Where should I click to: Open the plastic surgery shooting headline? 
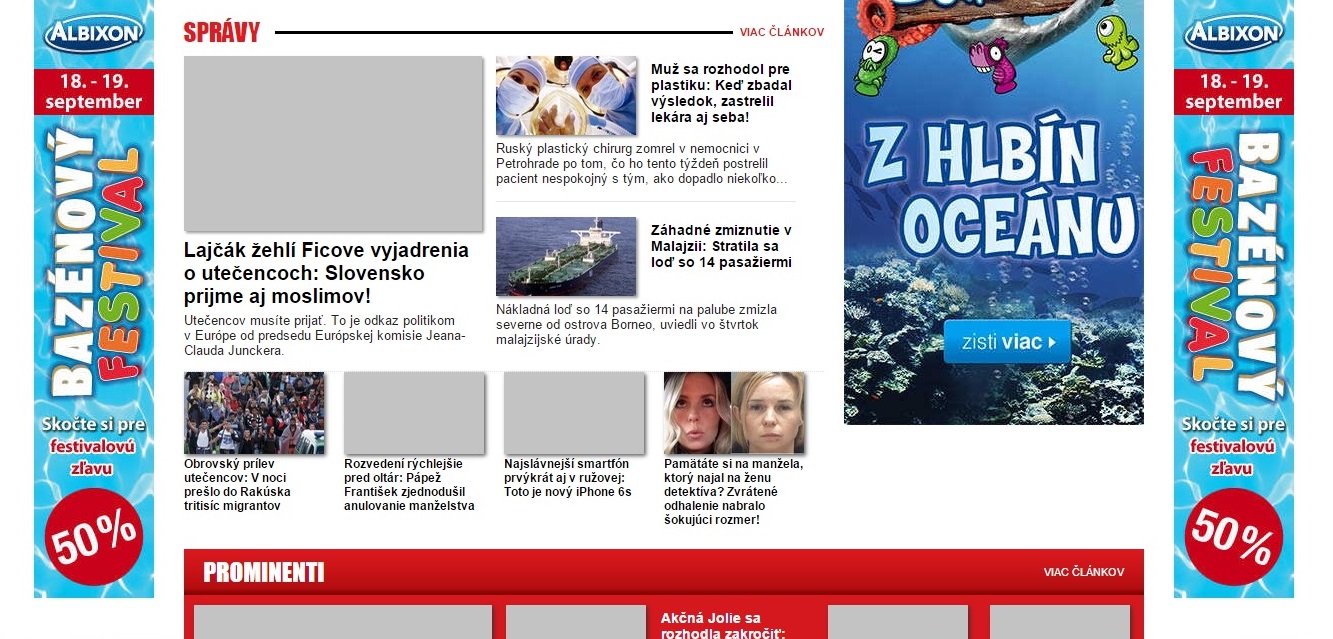tap(721, 93)
